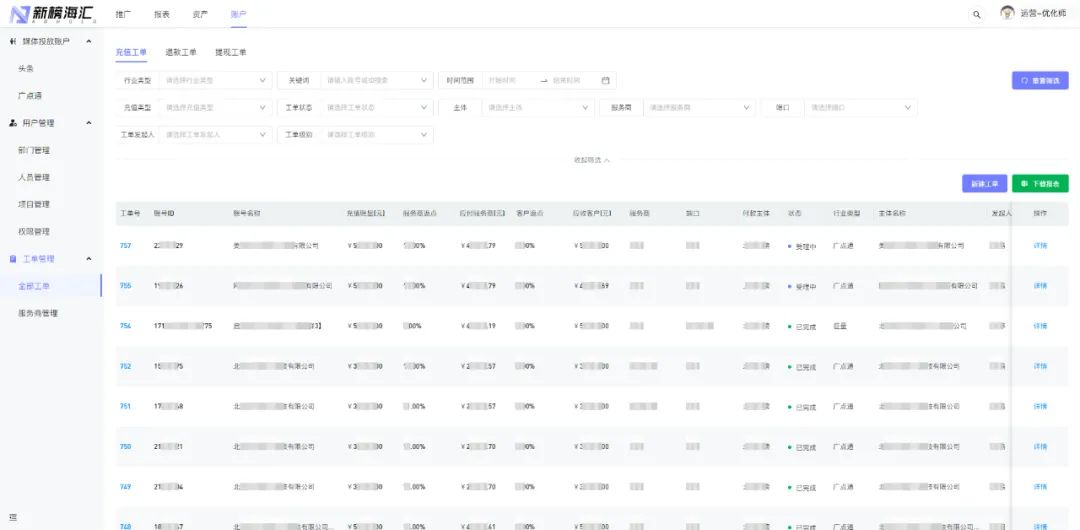Open work order 750 link
This screenshot has width=1080, height=530.
tap(125, 447)
